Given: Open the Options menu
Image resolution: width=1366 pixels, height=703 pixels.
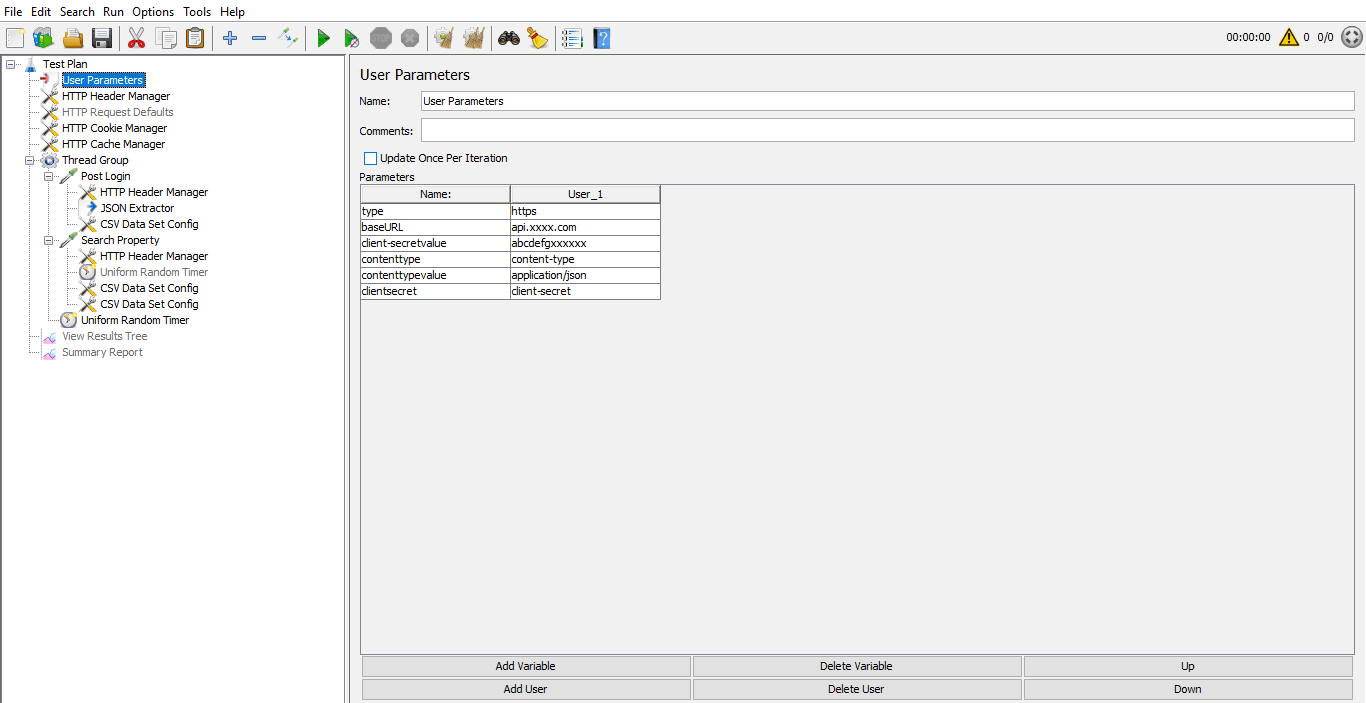Looking at the screenshot, I should pyautogui.click(x=152, y=11).
